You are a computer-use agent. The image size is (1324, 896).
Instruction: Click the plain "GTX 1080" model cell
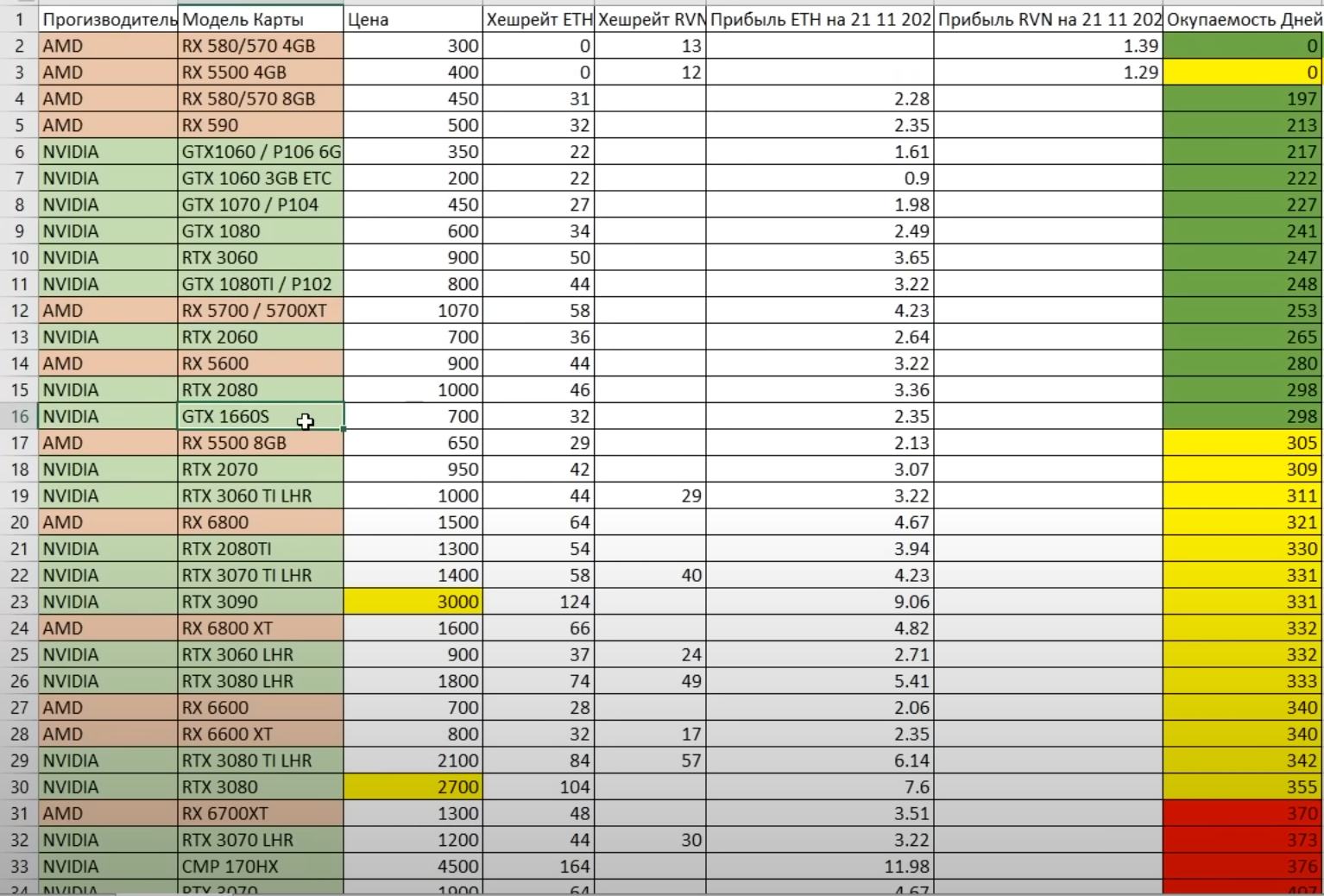(x=261, y=231)
